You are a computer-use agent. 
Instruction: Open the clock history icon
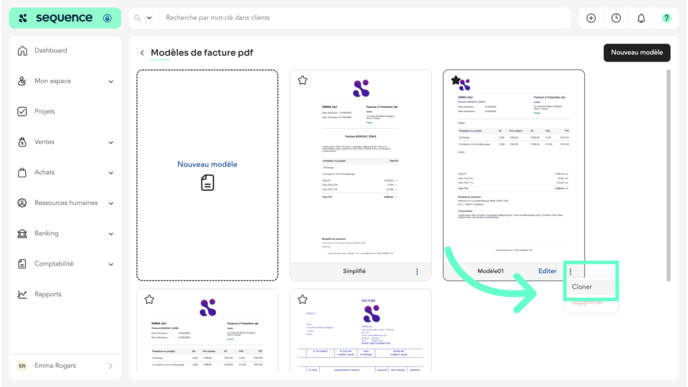[x=616, y=18]
